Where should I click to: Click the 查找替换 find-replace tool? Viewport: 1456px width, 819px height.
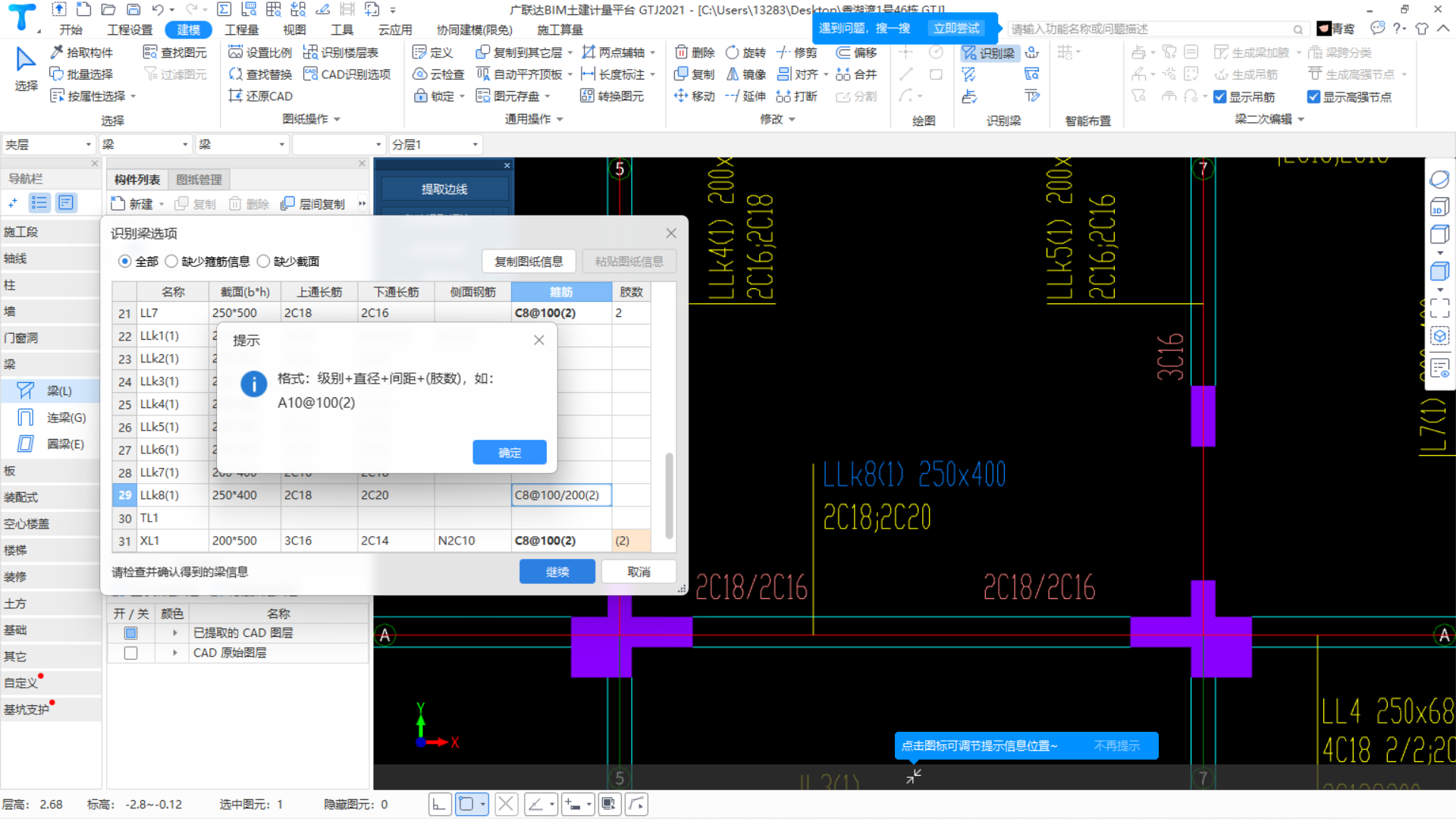[x=261, y=74]
